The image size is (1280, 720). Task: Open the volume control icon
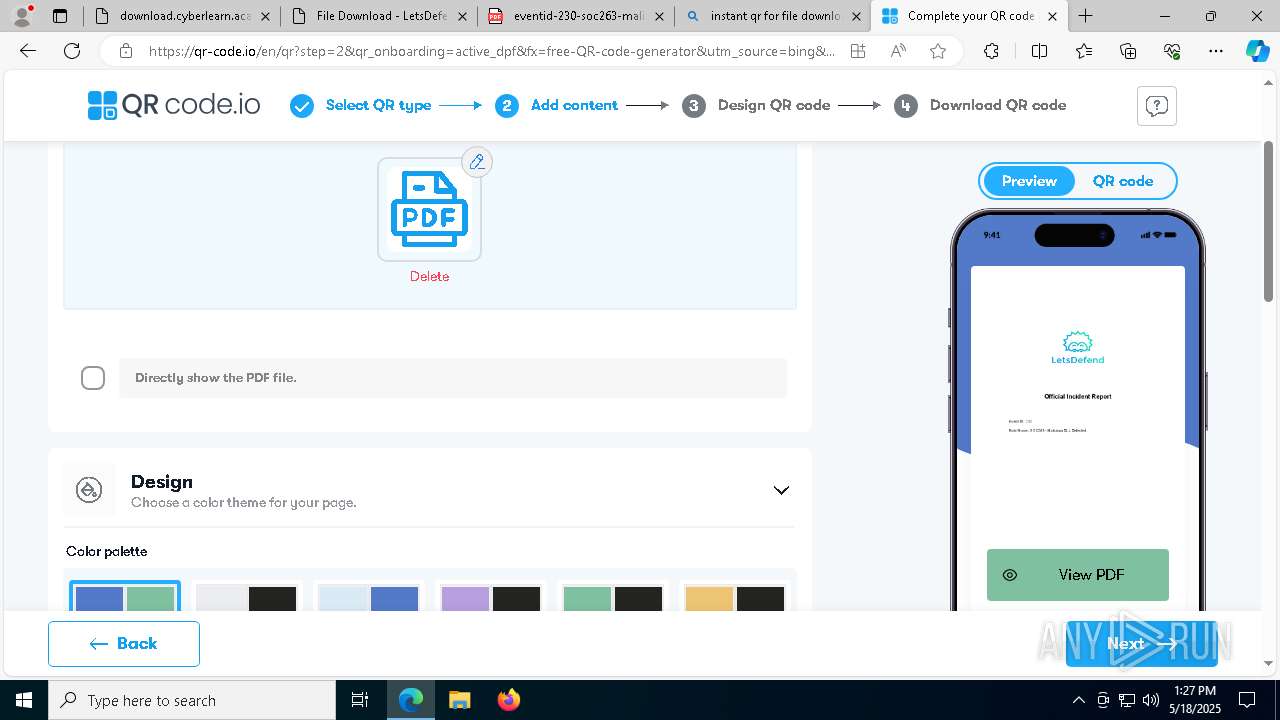point(1151,700)
